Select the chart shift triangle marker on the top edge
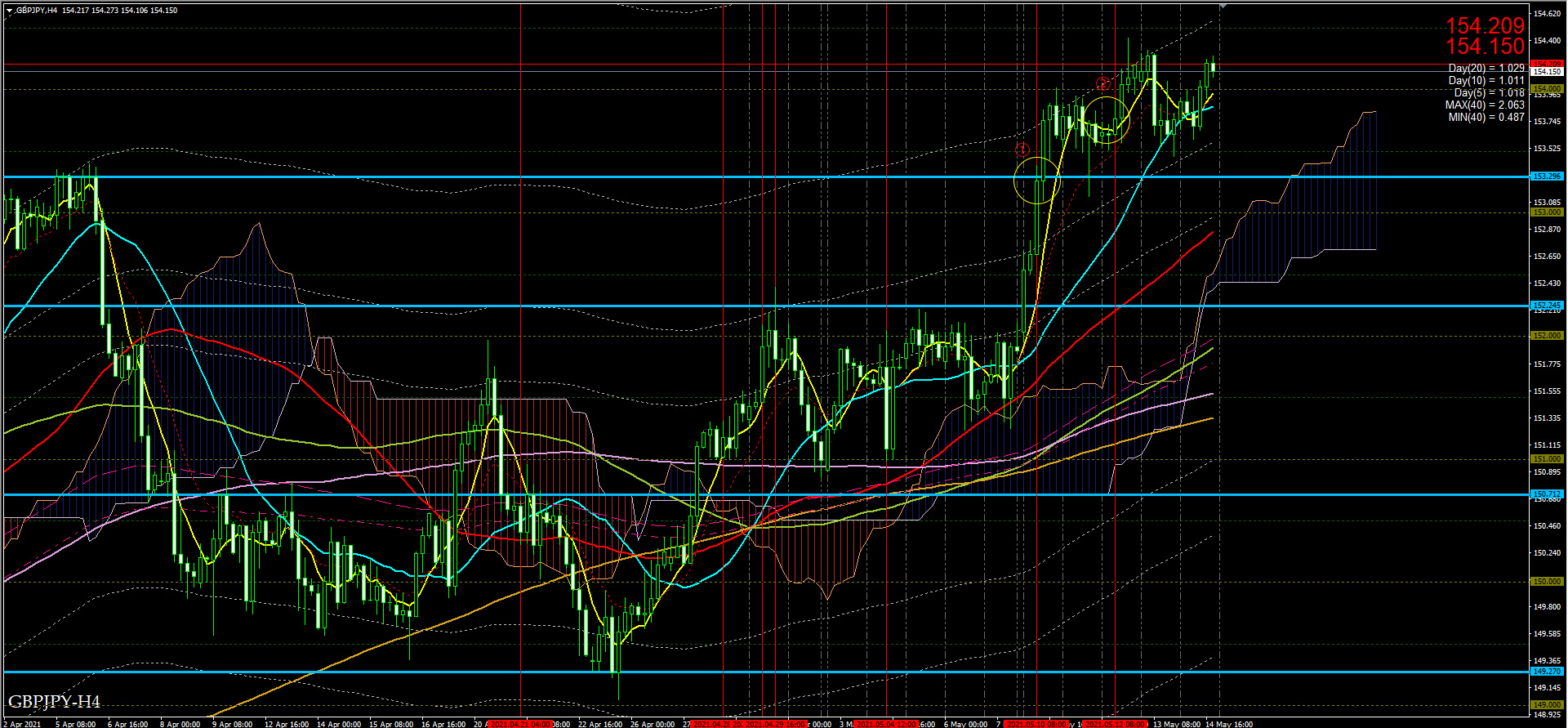Screen dimensions: 1568x728 point(1223,6)
